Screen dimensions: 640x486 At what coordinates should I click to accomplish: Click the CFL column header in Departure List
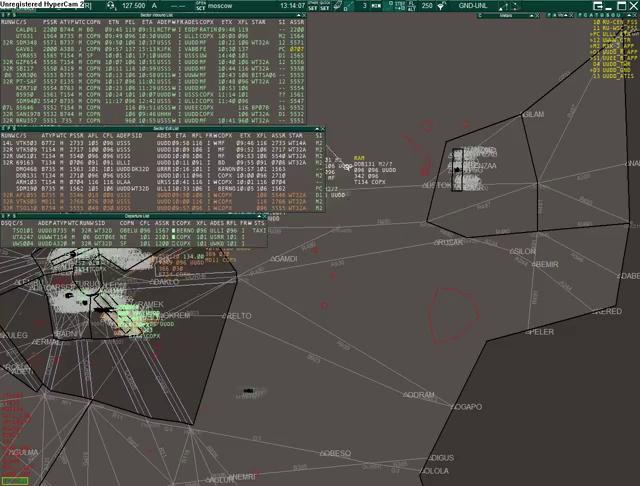pos(144,223)
